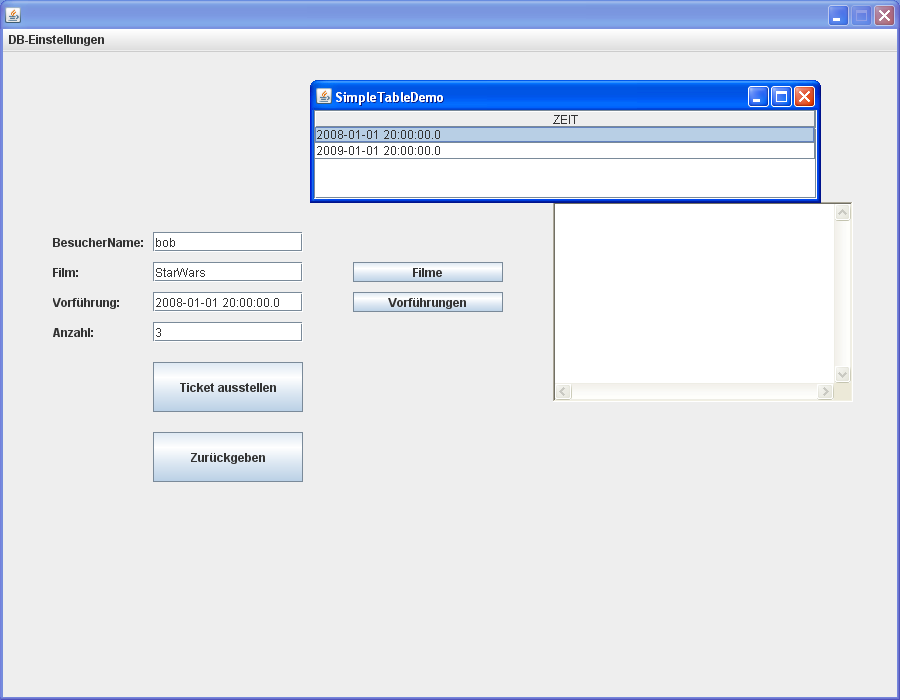Click the SimpleTableDemo window title text
The image size is (900, 700).
389,97
